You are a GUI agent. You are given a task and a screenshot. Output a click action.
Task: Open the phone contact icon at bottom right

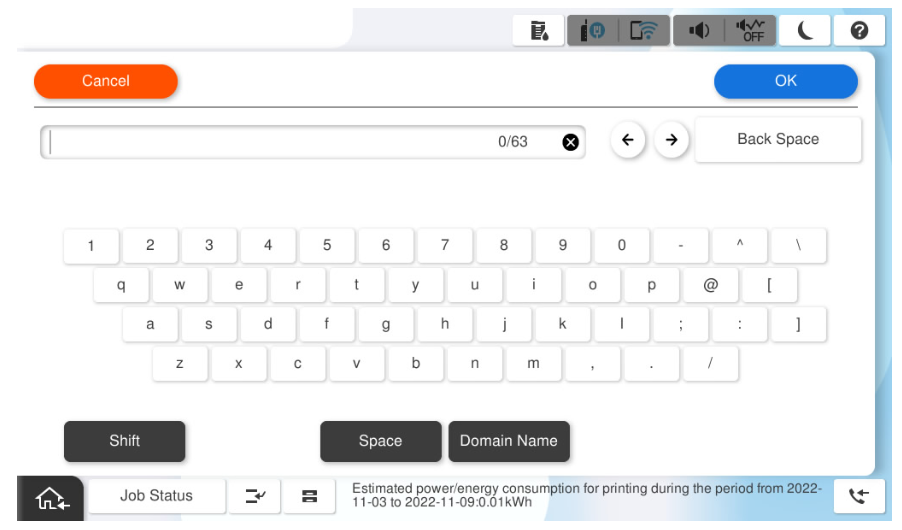point(858,496)
